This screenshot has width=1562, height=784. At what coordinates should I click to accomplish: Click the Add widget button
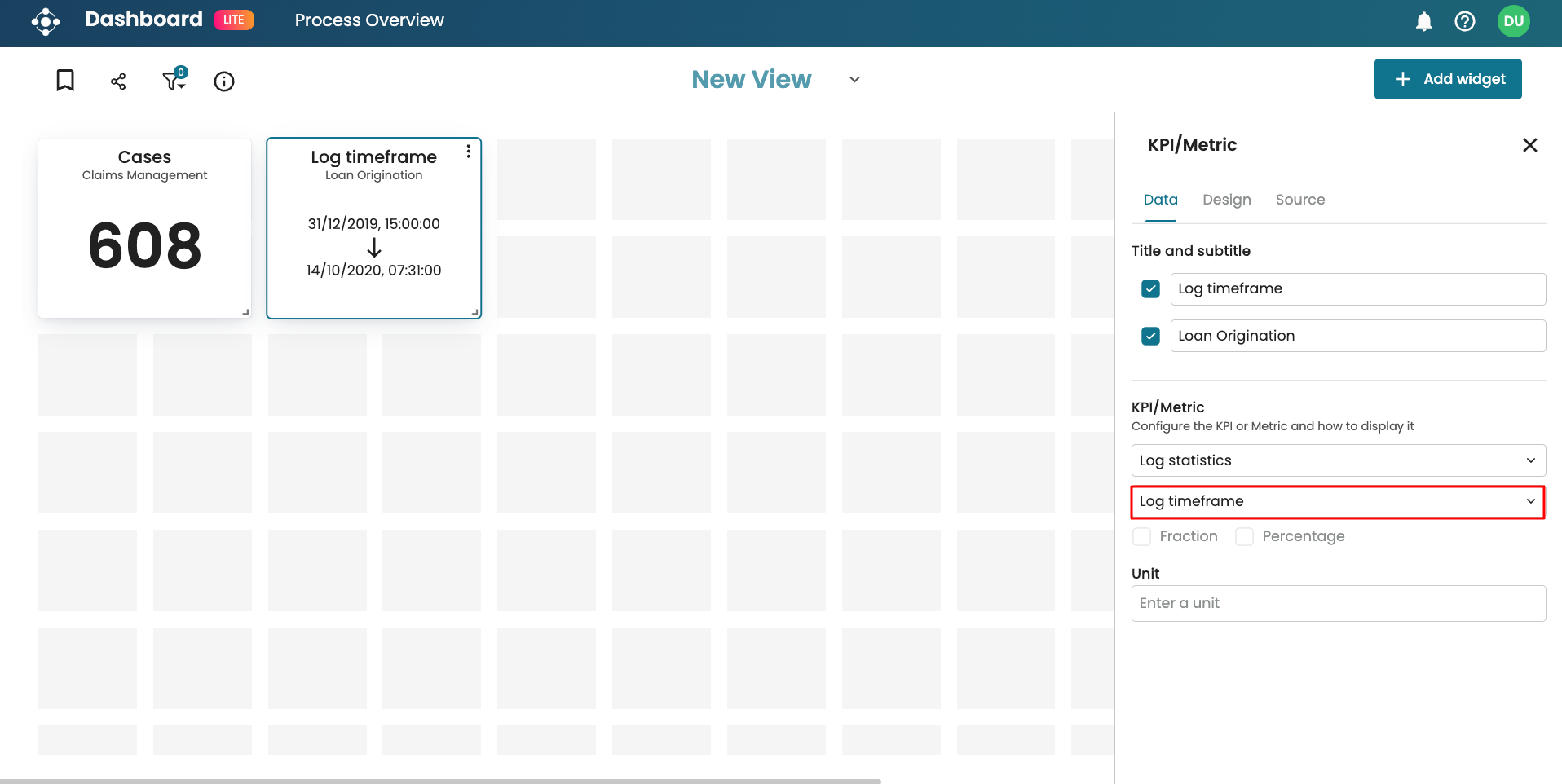coord(1447,79)
